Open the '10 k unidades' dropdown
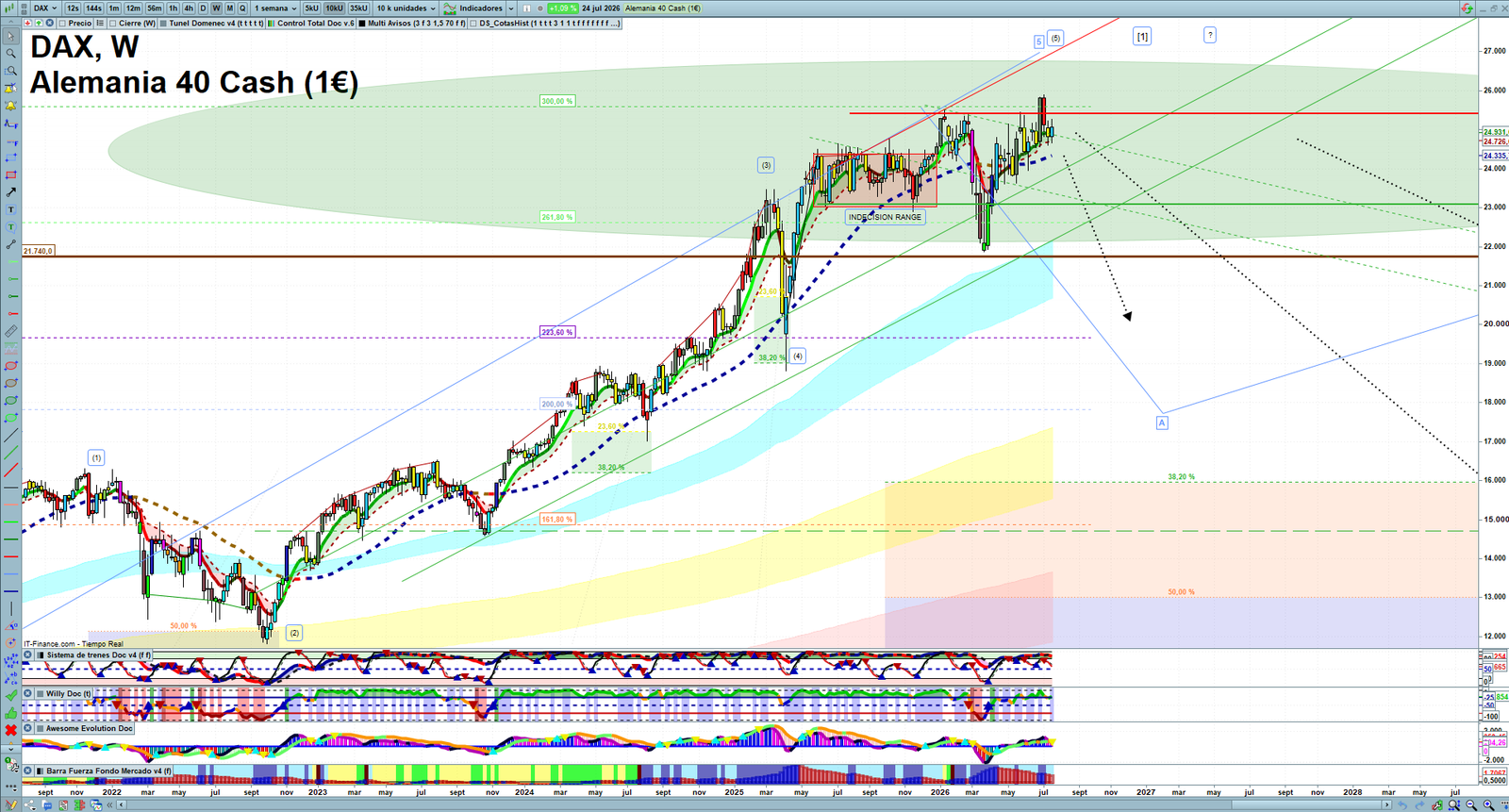Viewport: 1509px width, 812px height. point(406,8)
